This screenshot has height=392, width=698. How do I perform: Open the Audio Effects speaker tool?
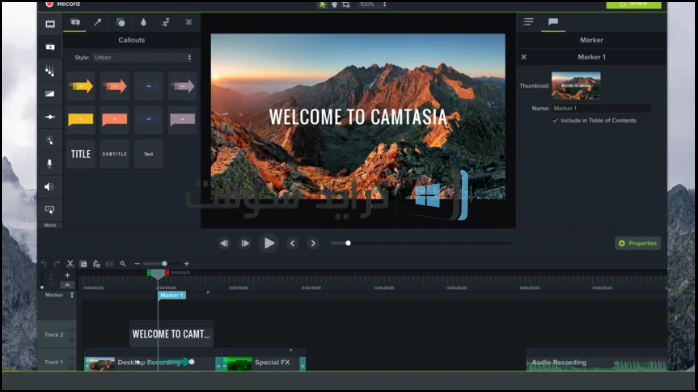point(50,186)
